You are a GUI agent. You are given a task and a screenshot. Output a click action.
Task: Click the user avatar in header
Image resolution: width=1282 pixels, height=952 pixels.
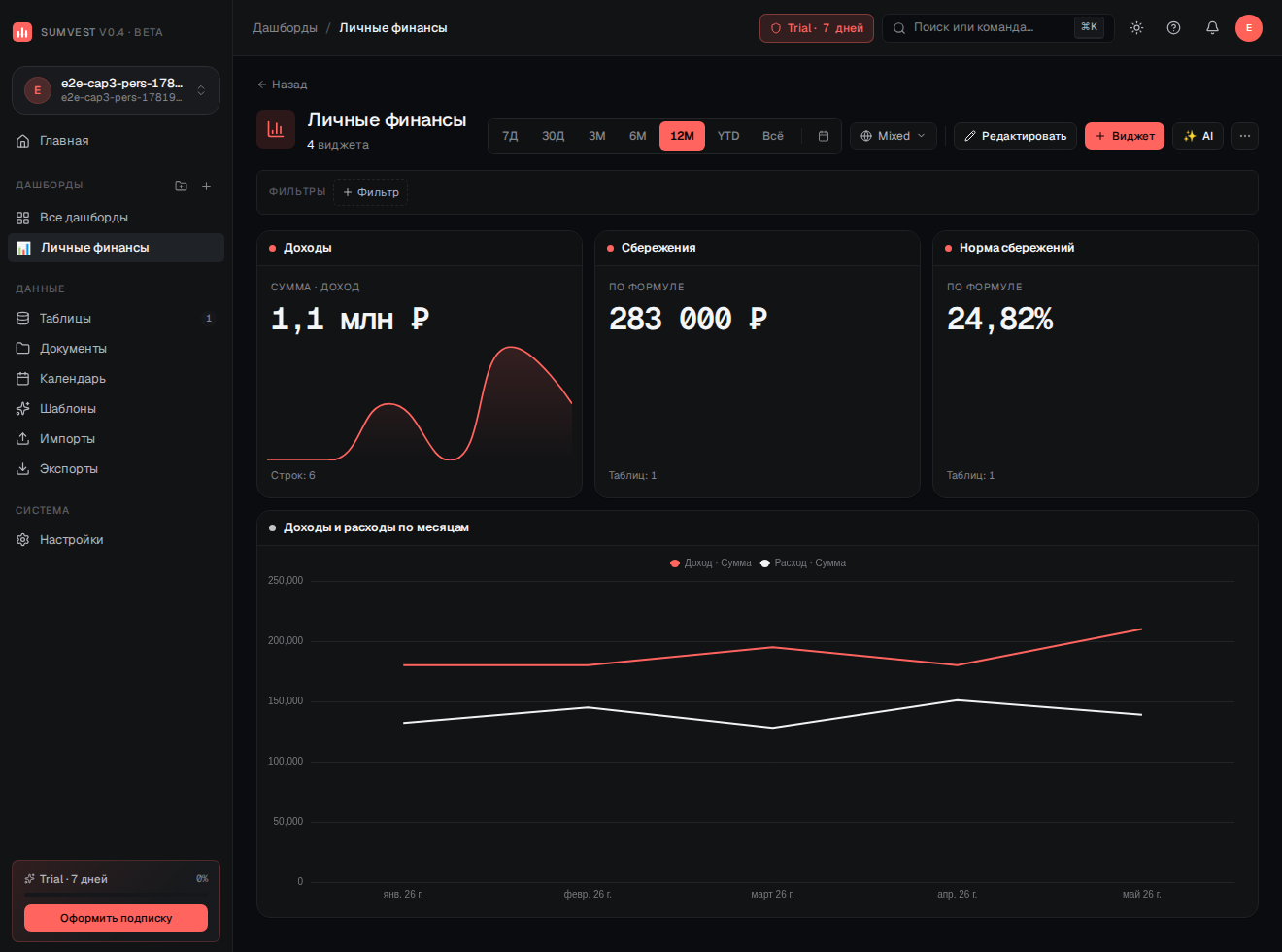(1249, 28)
